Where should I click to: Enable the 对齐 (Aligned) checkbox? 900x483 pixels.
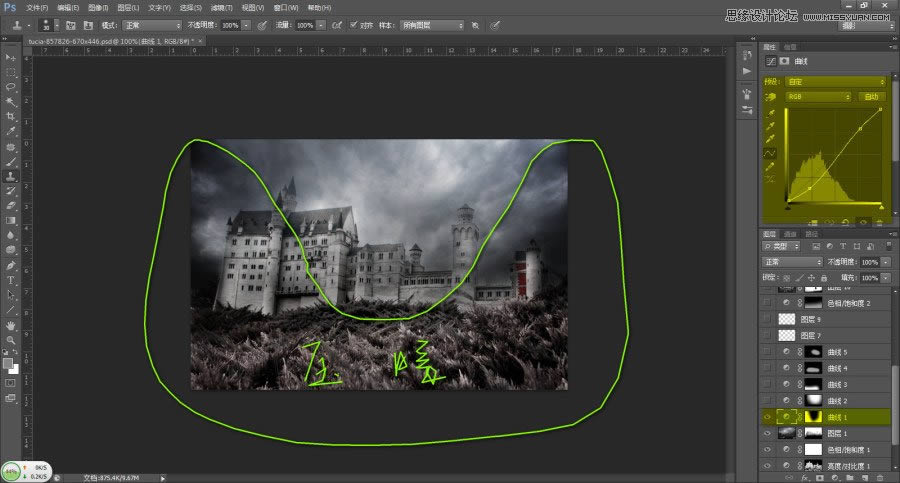click(x=355, y=24)
